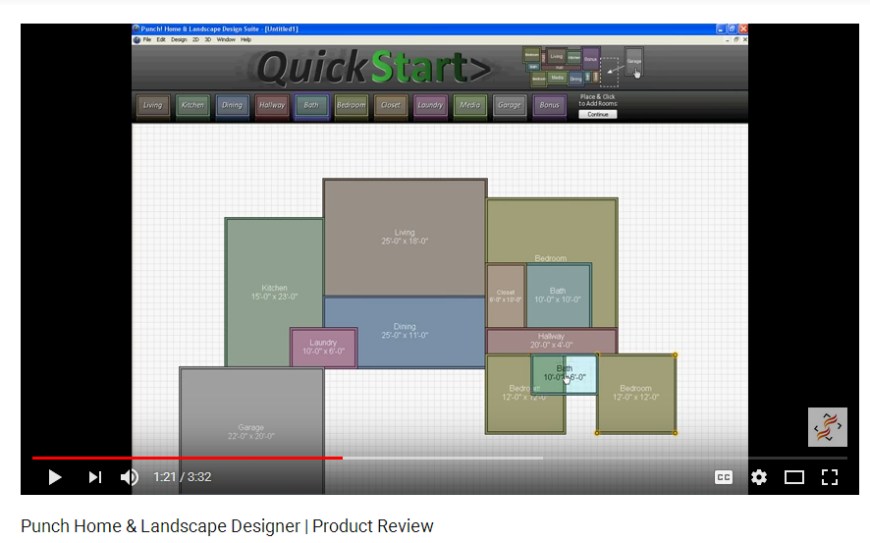
Task: Click the 1:21 / 3:32 time display
Action: point(182,477)
